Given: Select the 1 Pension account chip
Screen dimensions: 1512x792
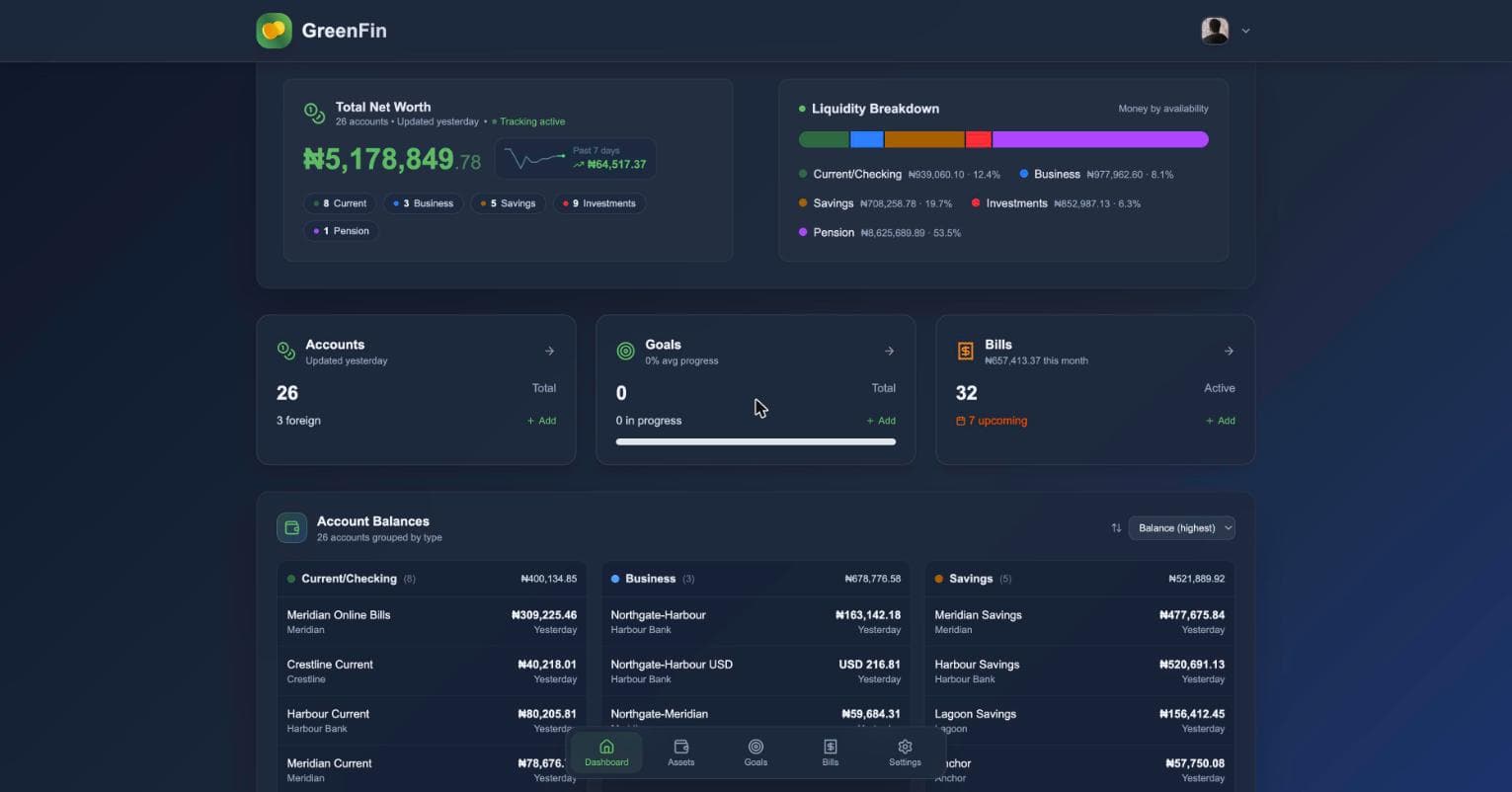Looking at the screenshot, I should coord(341,231).
